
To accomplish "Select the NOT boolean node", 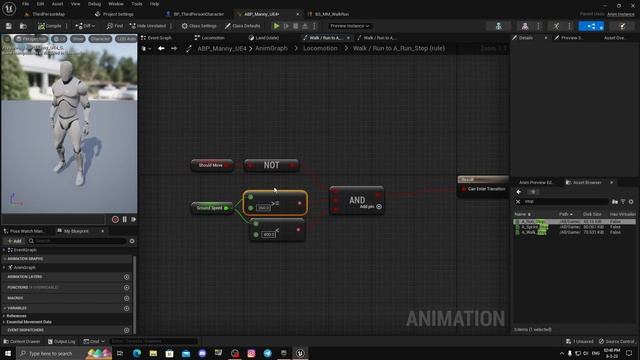I will pyautogui.click(x=271, y=165).
